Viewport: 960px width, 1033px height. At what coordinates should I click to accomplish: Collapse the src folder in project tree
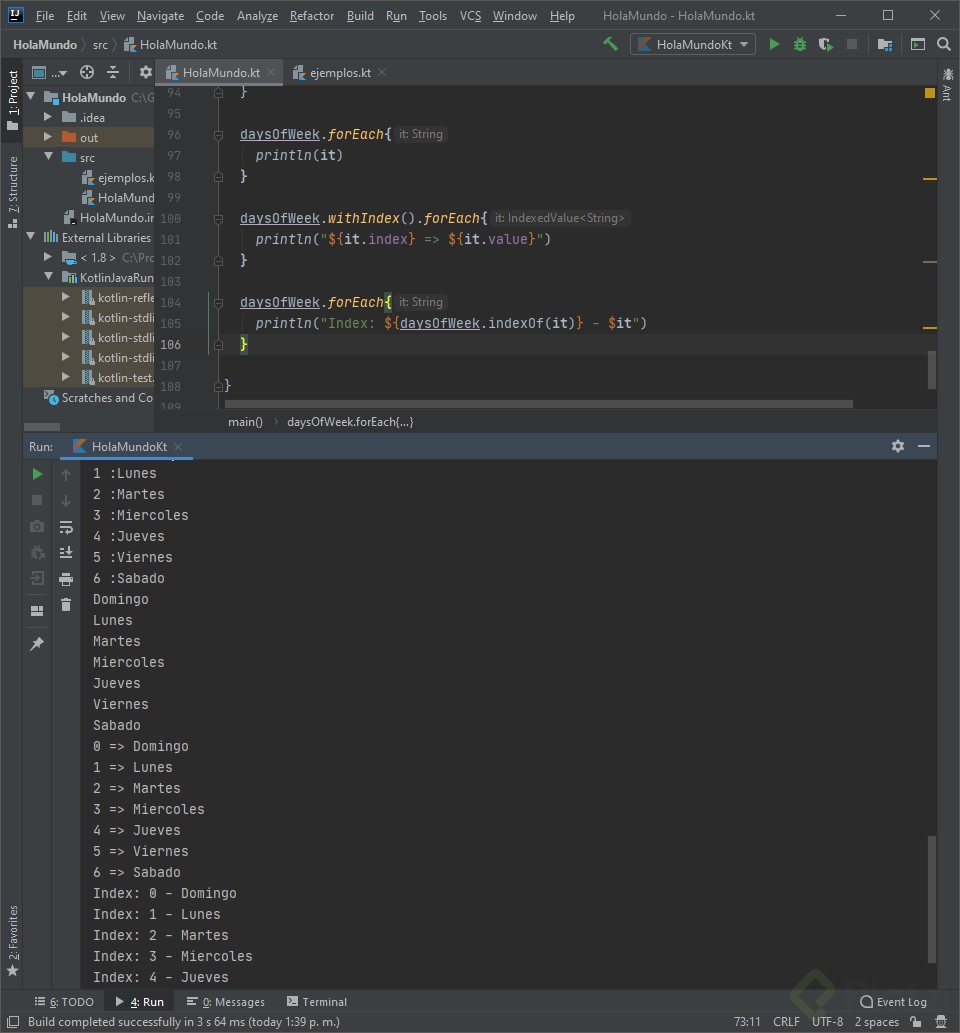coord(48,157)
